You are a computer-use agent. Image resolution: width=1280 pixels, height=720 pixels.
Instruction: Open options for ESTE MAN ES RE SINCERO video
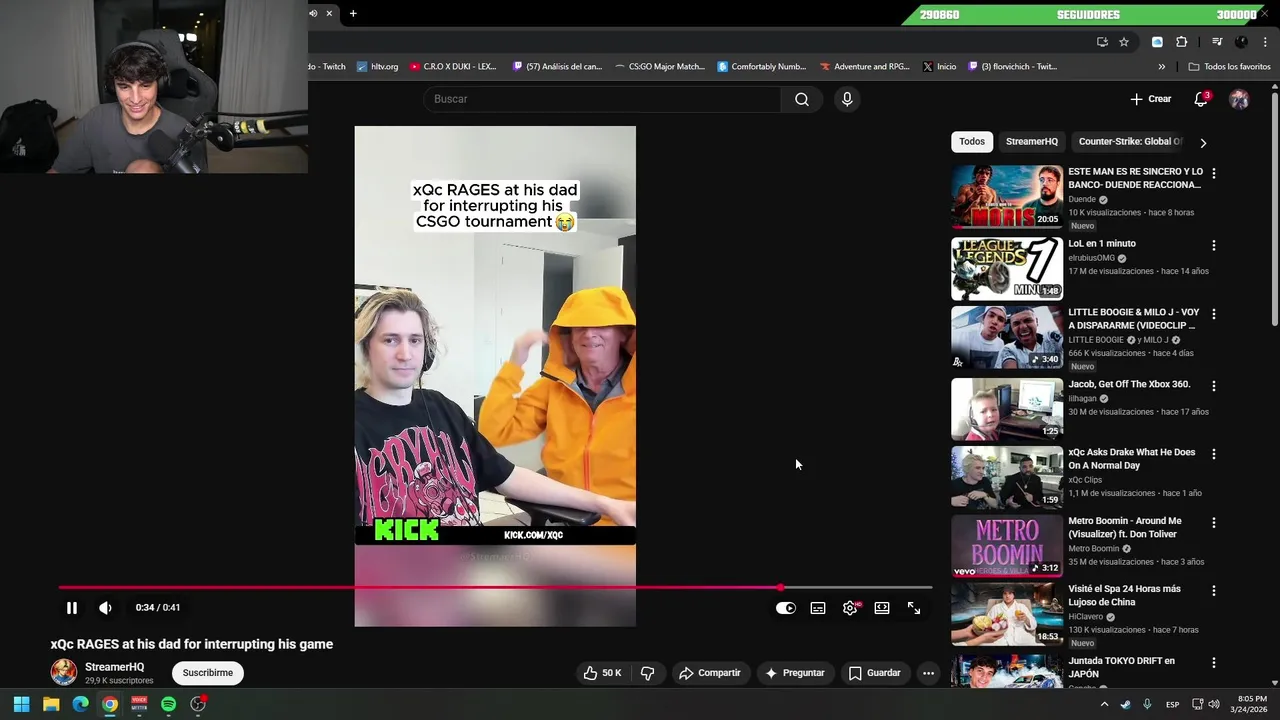click(1214, 173)
